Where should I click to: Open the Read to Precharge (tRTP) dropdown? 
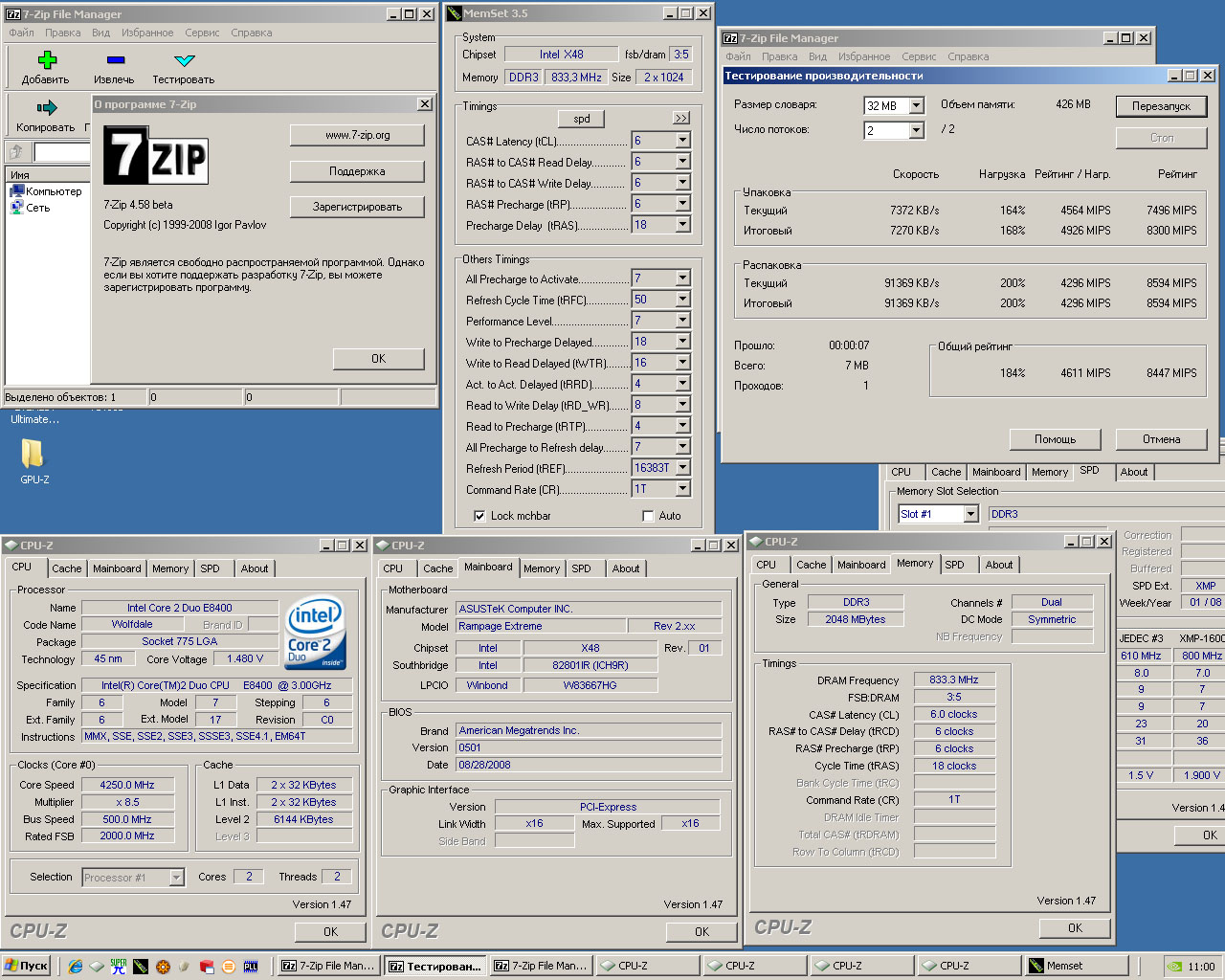point(682,426)
